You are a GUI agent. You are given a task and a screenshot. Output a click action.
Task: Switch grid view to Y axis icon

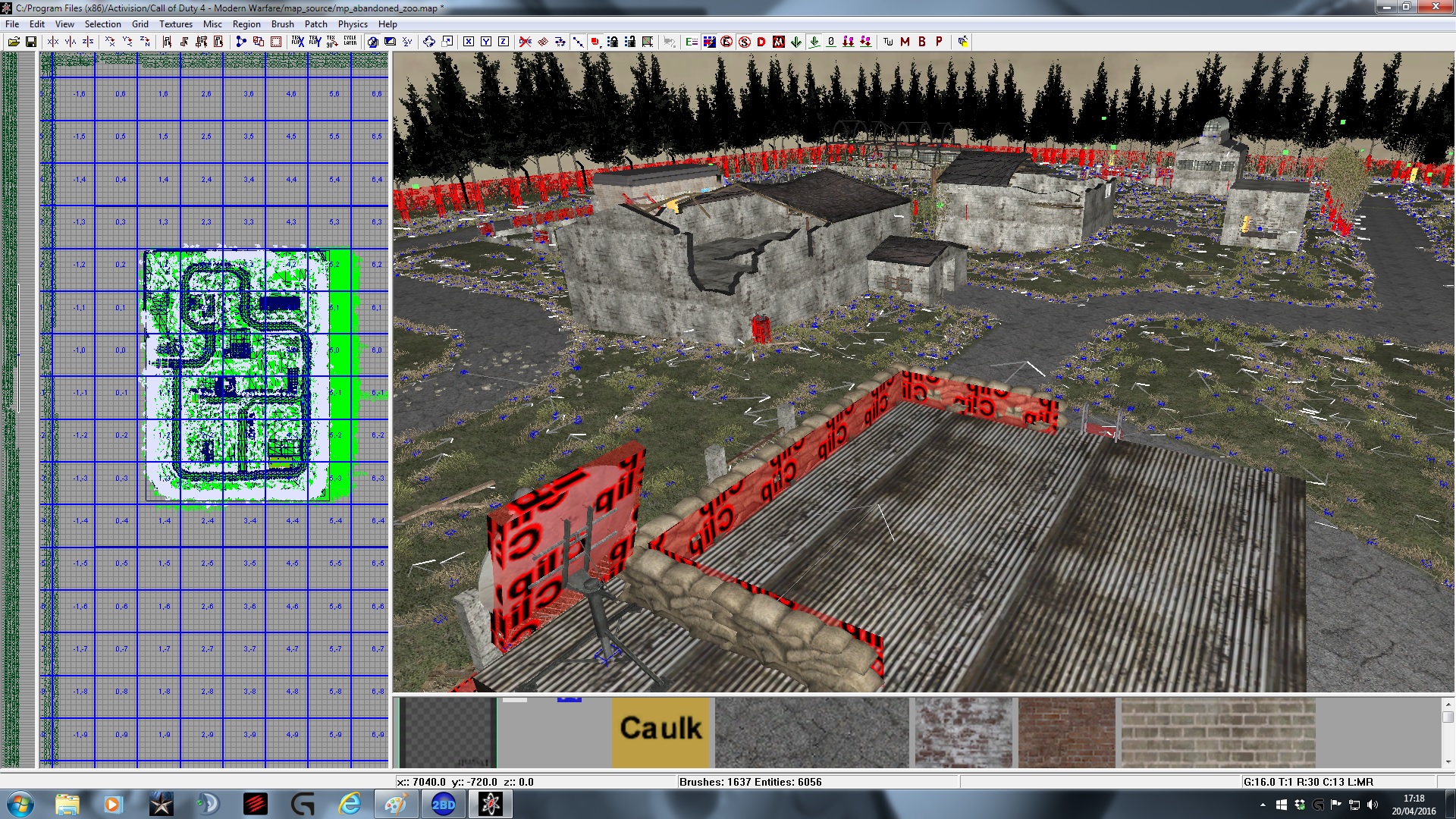pyautogui.click(x=486, y=42)
